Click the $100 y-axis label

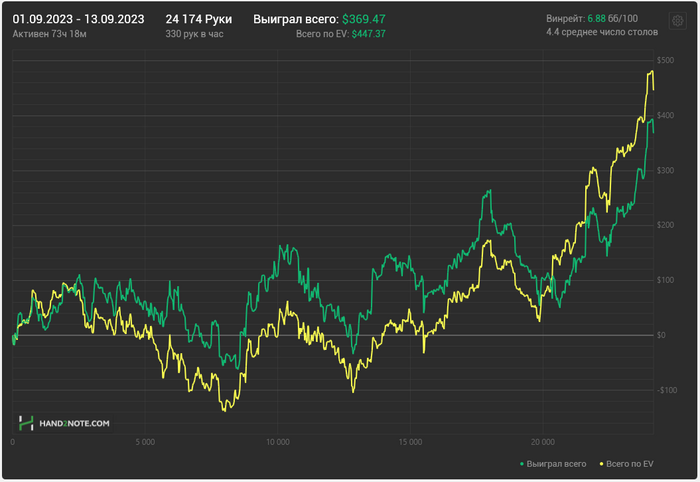[665, 280]
